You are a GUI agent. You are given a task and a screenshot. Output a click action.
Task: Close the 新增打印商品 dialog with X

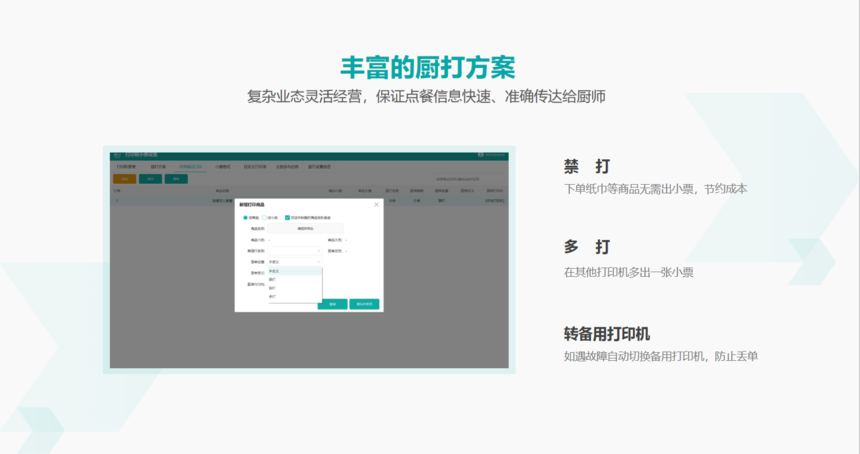click(x=376, y=205)
